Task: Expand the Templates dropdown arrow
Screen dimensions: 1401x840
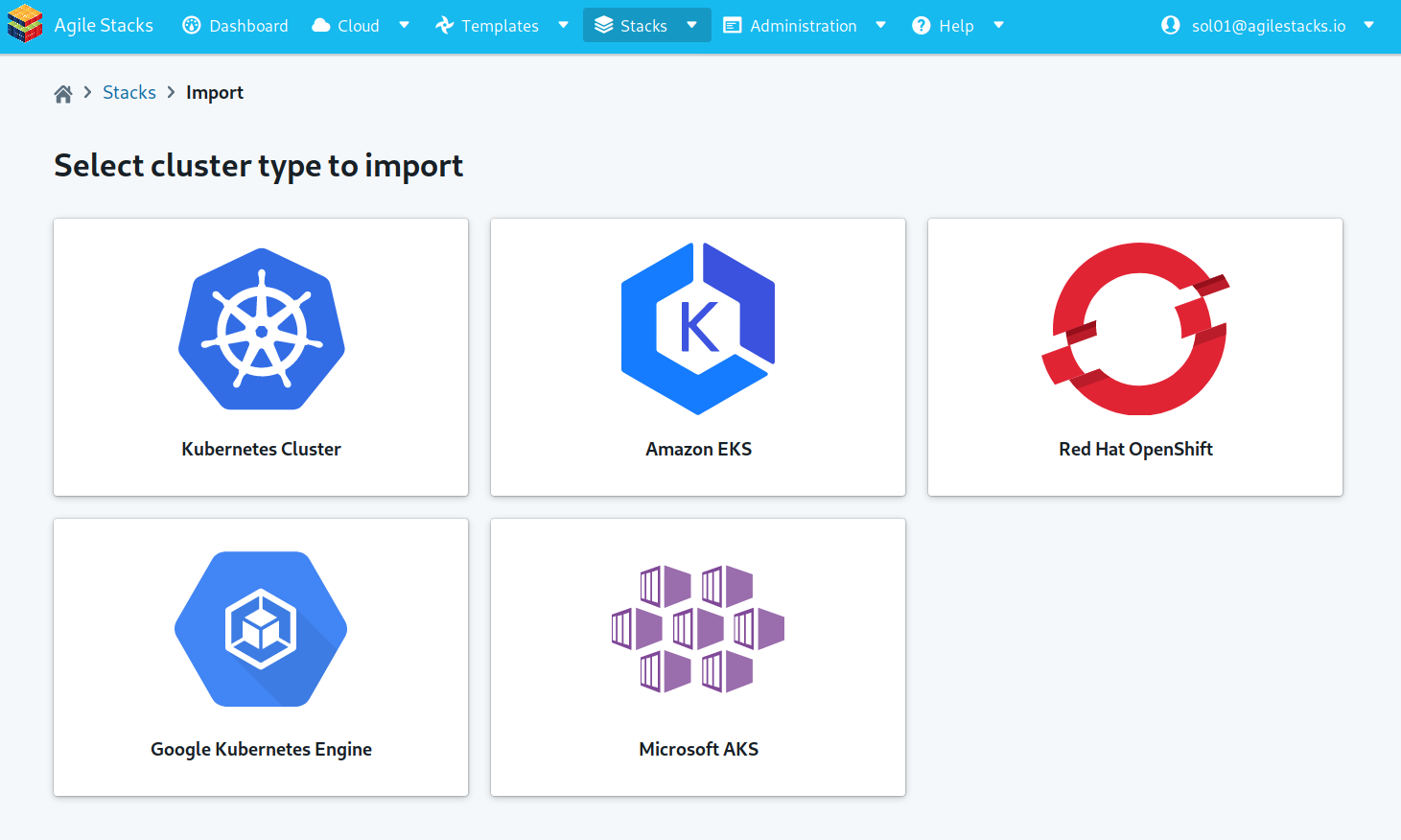Action: pos(563,25)
